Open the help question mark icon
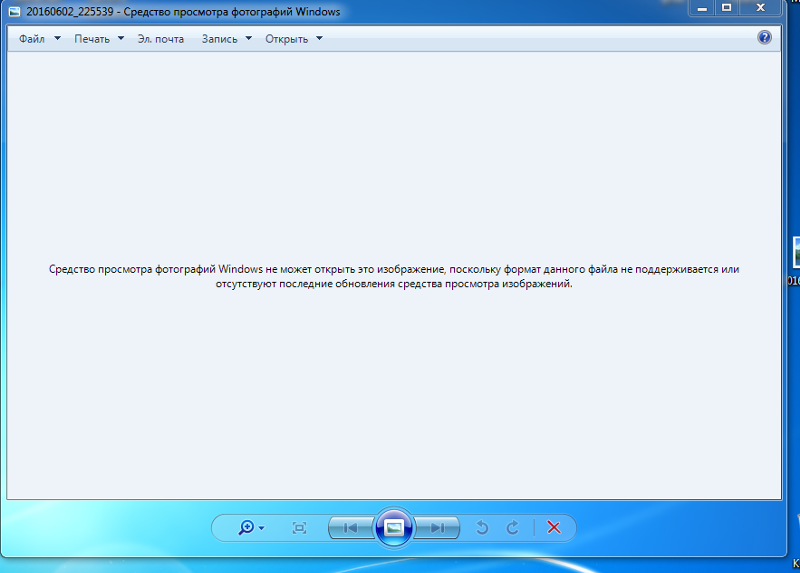800x573 pixels. (x=764, y=37)
